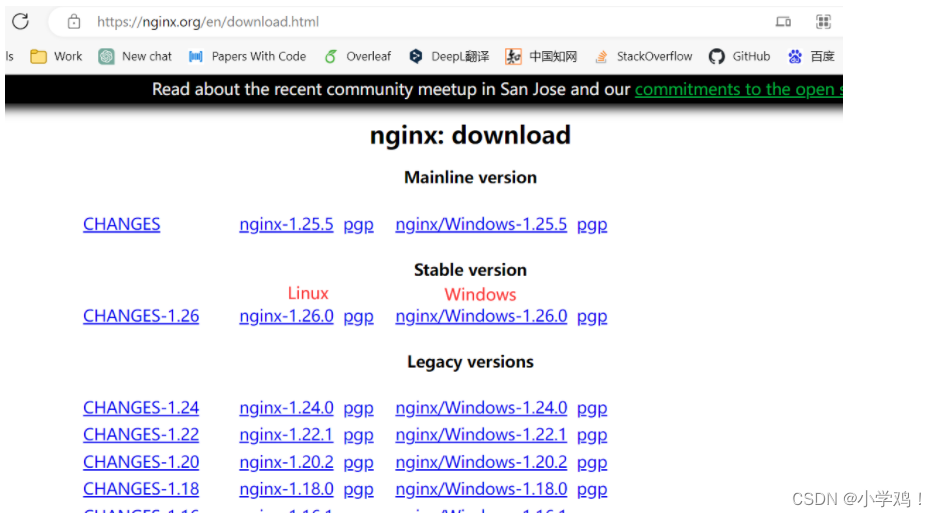View site info via the lock icon

coord(74,22)
